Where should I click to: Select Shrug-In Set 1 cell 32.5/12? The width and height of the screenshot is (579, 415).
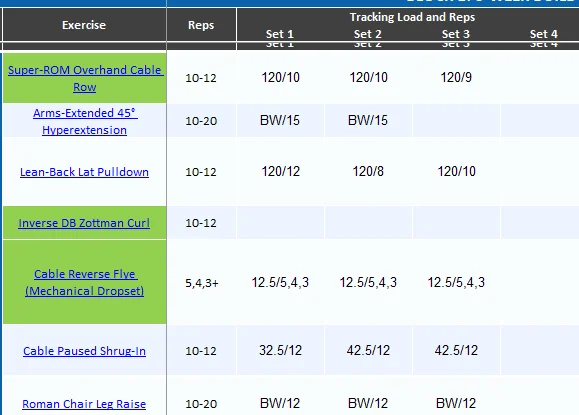[281, 350]
